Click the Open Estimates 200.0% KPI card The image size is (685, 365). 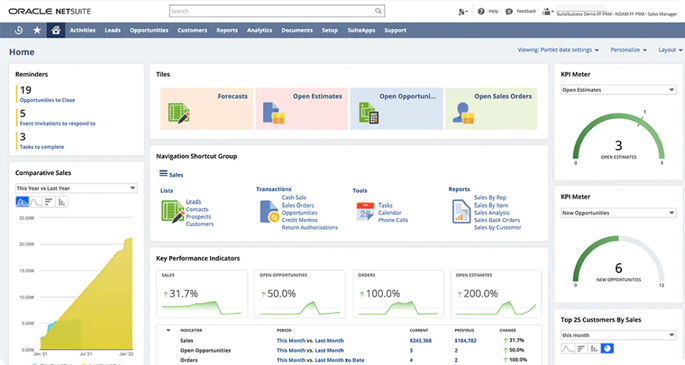coord(496,293)
